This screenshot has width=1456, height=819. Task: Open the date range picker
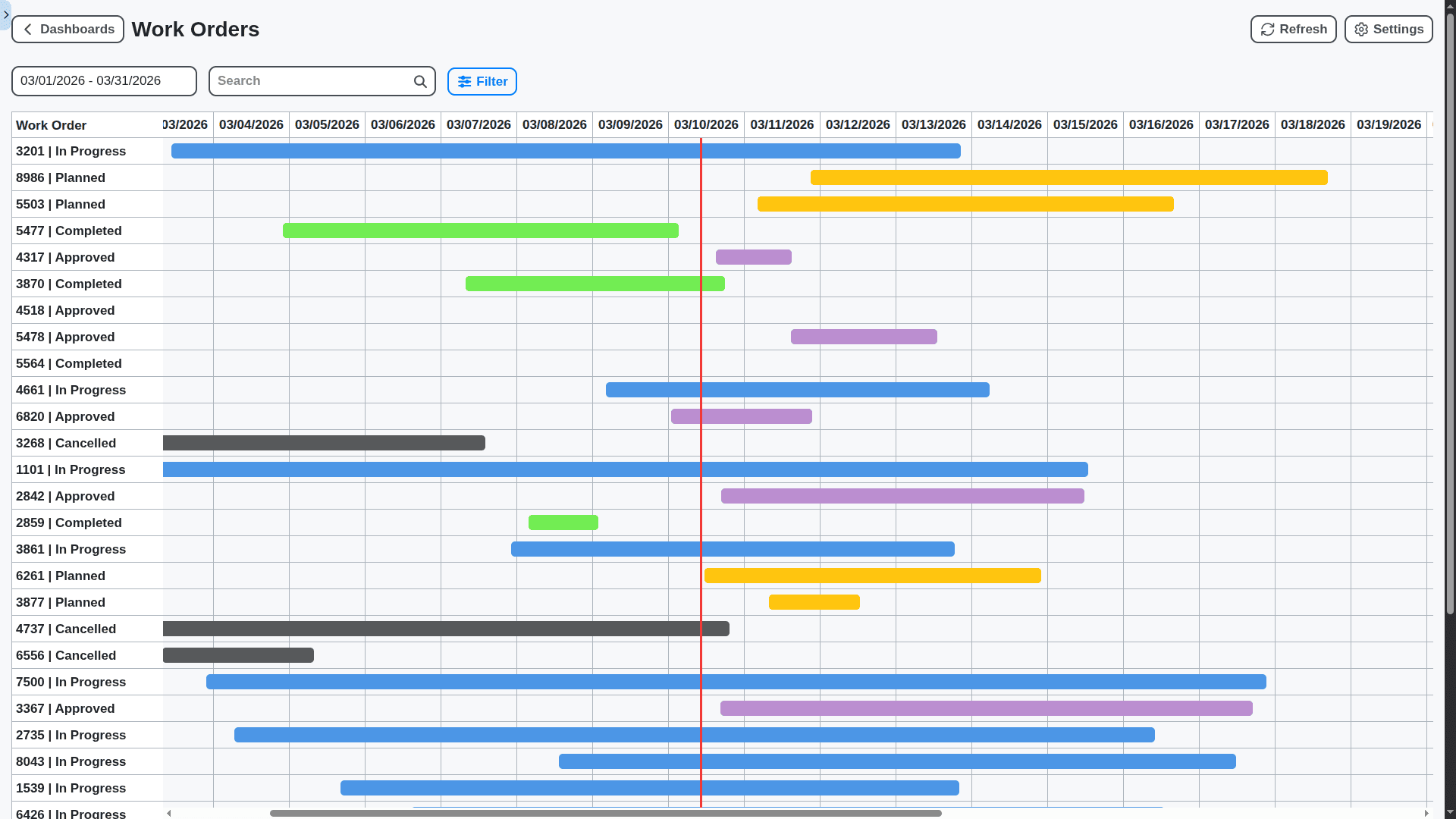pyautogui.click(x=104, y=80)
